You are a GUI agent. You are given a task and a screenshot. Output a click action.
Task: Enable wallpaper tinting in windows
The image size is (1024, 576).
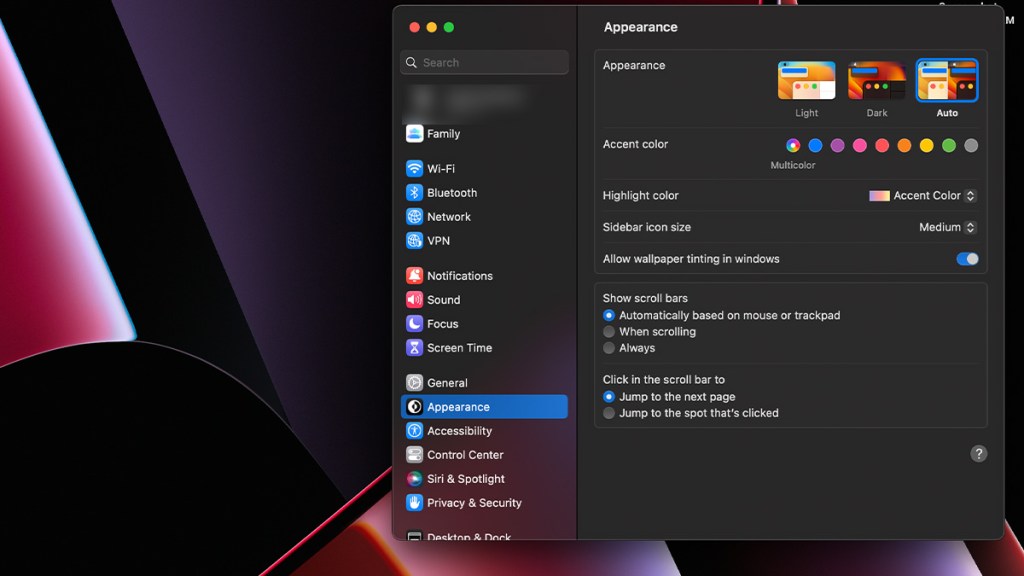[x=966, y=259]
